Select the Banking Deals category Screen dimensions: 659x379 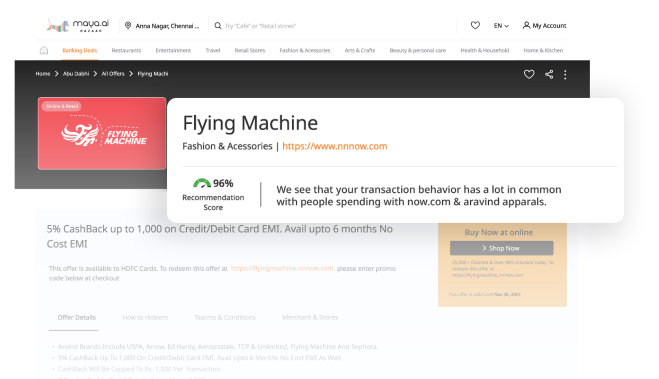click(79, 50)
